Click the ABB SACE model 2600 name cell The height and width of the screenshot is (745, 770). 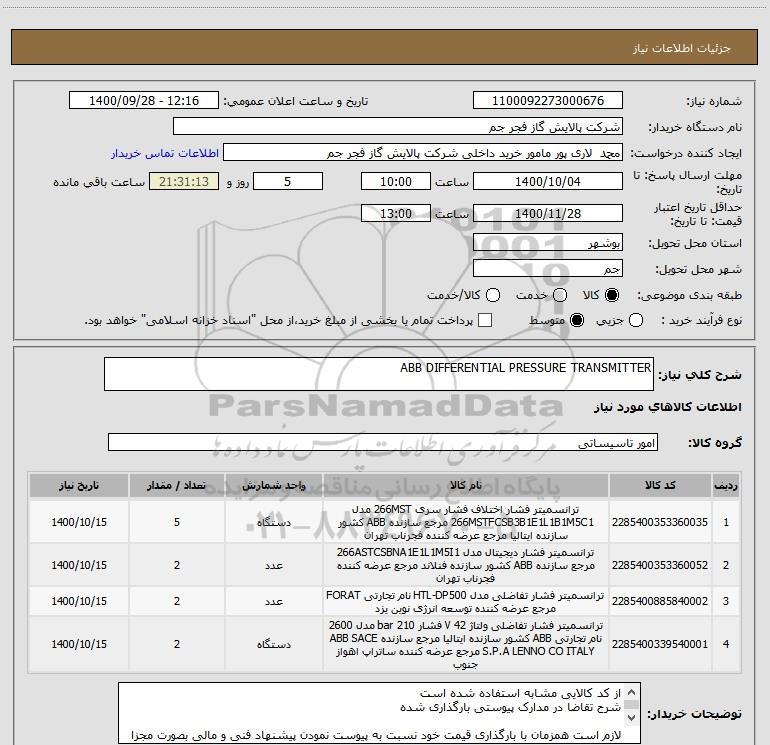(x=466, y=644)
